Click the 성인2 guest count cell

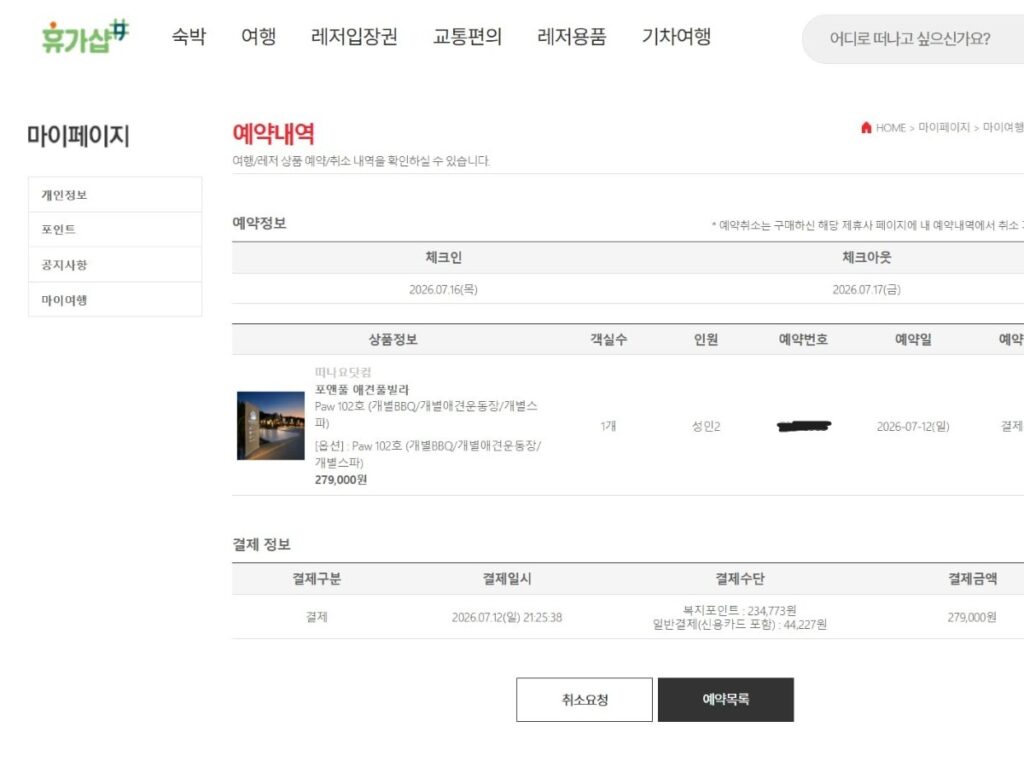706,426
